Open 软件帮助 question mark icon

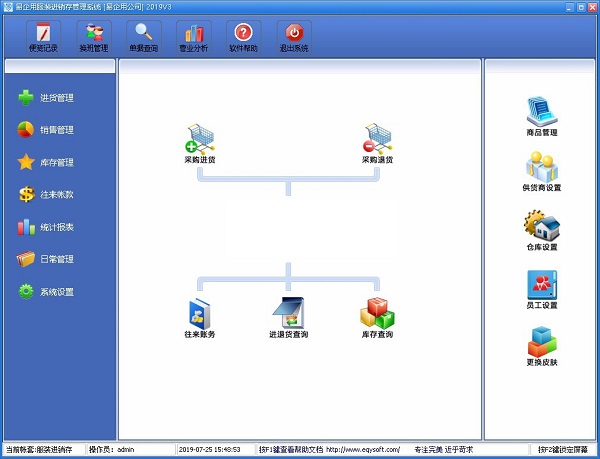243,37
